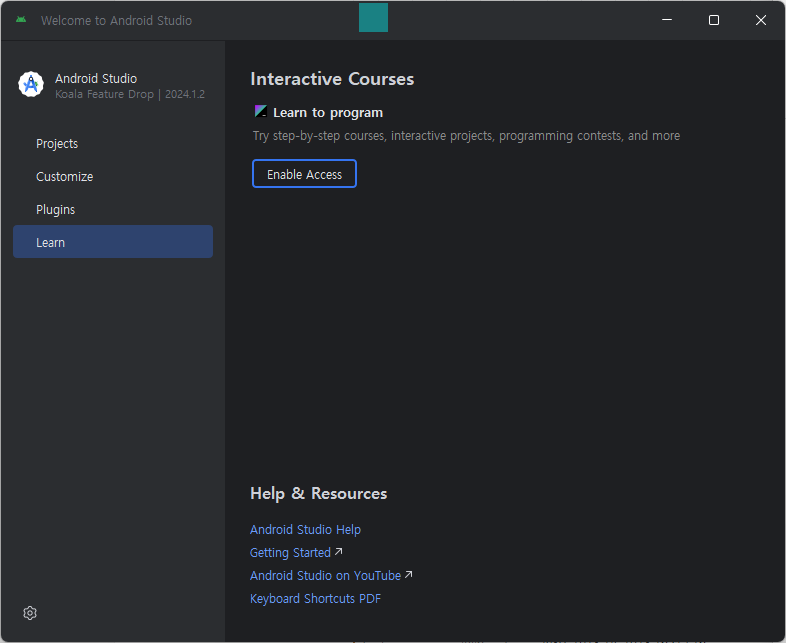Click the Learn to program course icon
This screenshot has width=786, height=643.
(261, 112)
